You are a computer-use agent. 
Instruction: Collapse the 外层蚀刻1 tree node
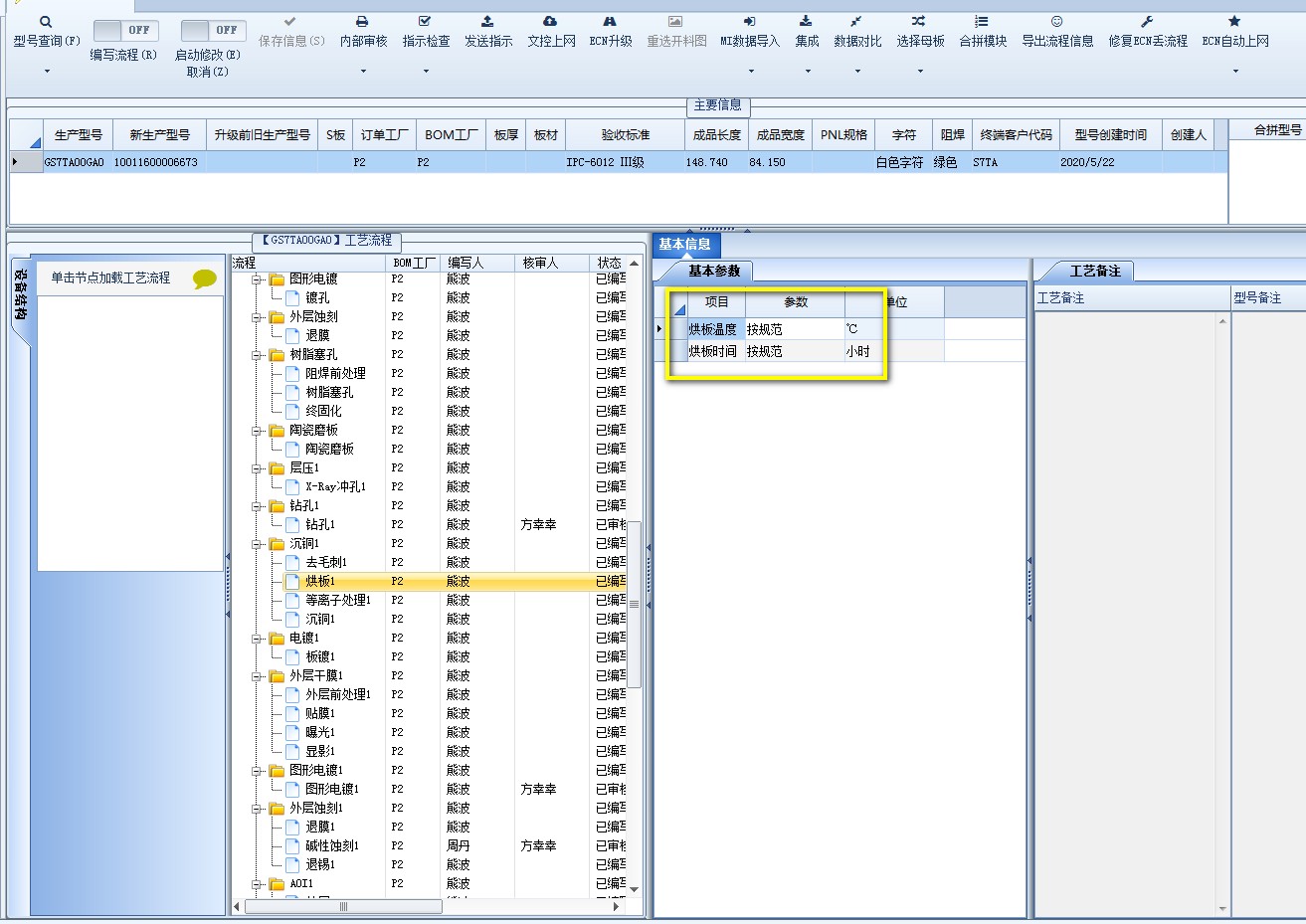257,809
